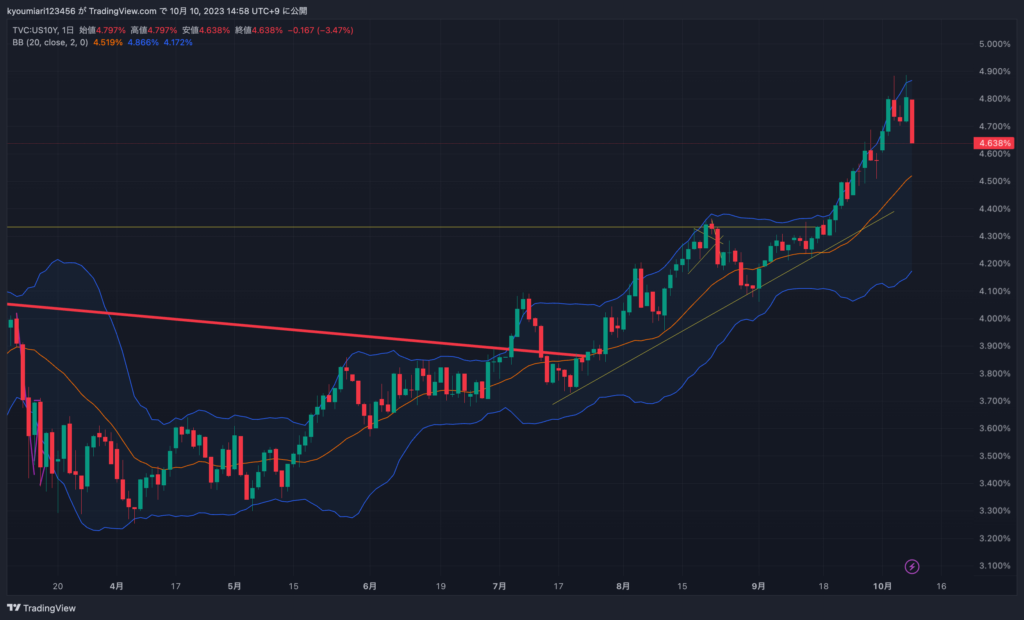Click the 高値 4.797% high value
Viewport: 1024px width, 620px height.
coord(153,30)
